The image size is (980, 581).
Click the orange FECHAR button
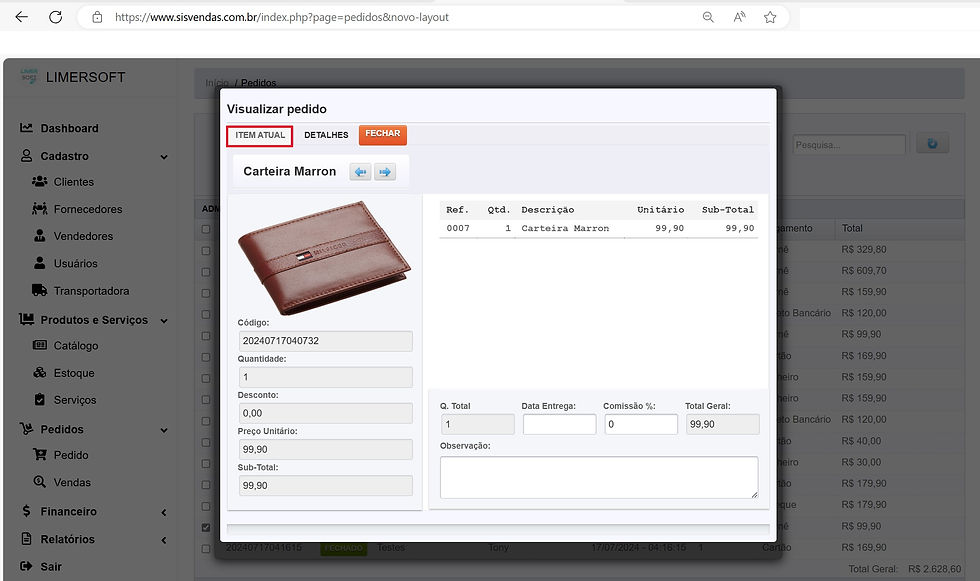point(382,134)
